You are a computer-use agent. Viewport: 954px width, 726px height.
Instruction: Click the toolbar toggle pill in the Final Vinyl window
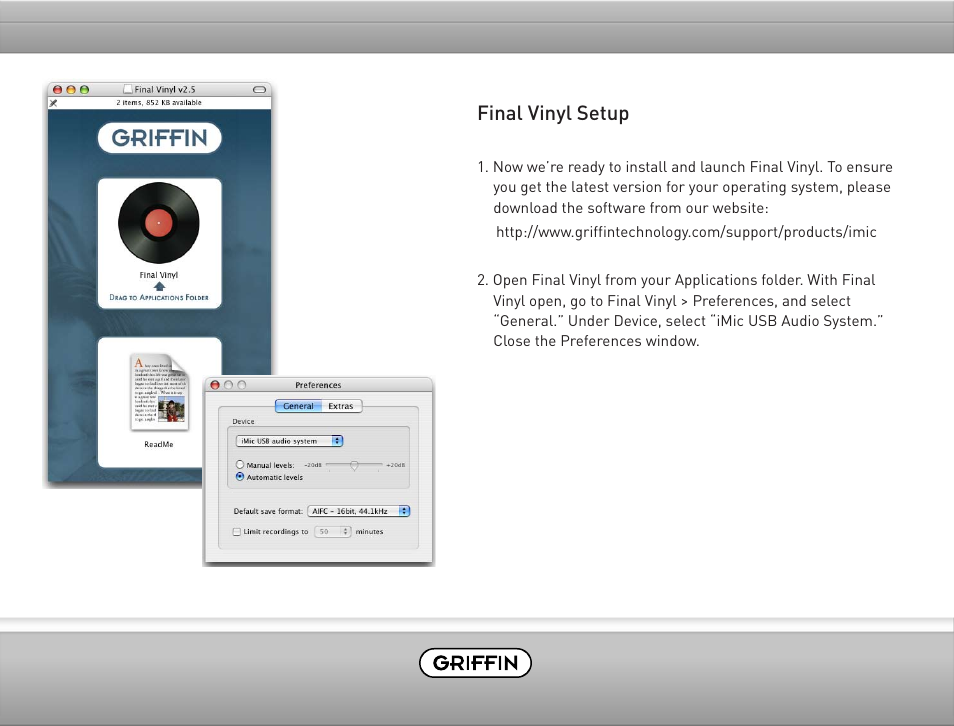(x=259, y=89)
